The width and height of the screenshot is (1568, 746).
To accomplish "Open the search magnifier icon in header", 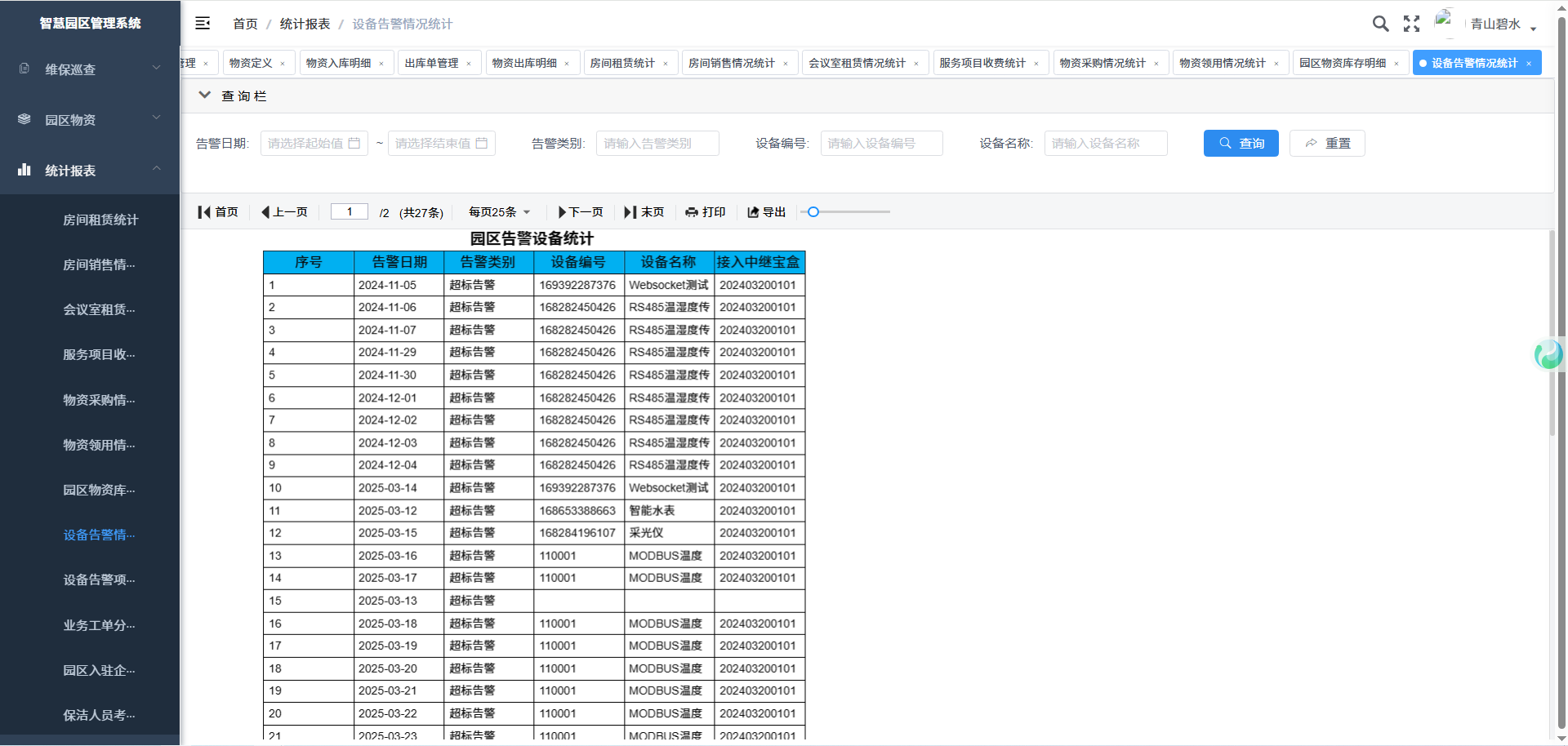I will (x=1380, y=24).
